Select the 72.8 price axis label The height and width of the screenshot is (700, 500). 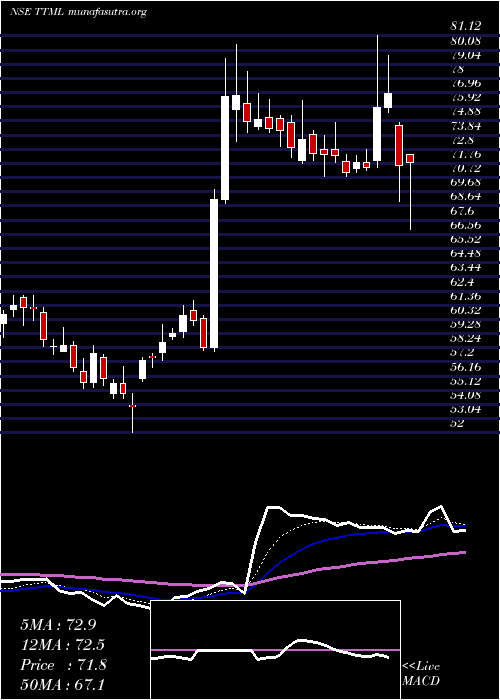(x=462, y=140)
